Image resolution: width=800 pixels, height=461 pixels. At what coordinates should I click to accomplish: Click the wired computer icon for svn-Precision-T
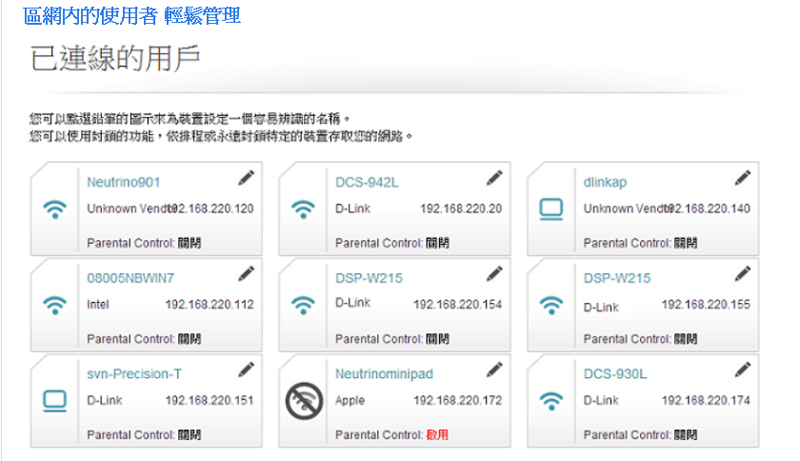click(55, 401)
